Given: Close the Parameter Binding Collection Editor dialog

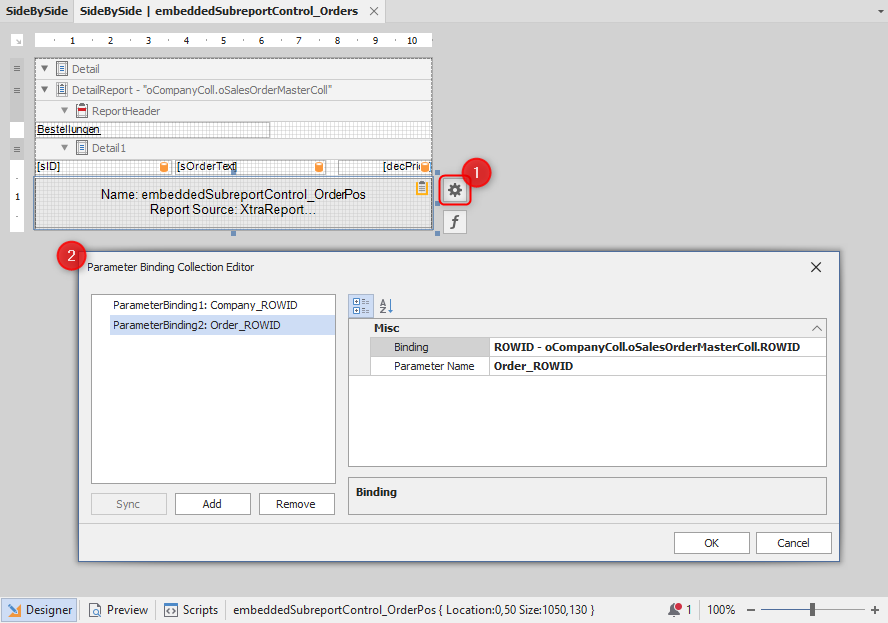Looking at the screenshot, I should pyautogui.click(x=816, y=267).
